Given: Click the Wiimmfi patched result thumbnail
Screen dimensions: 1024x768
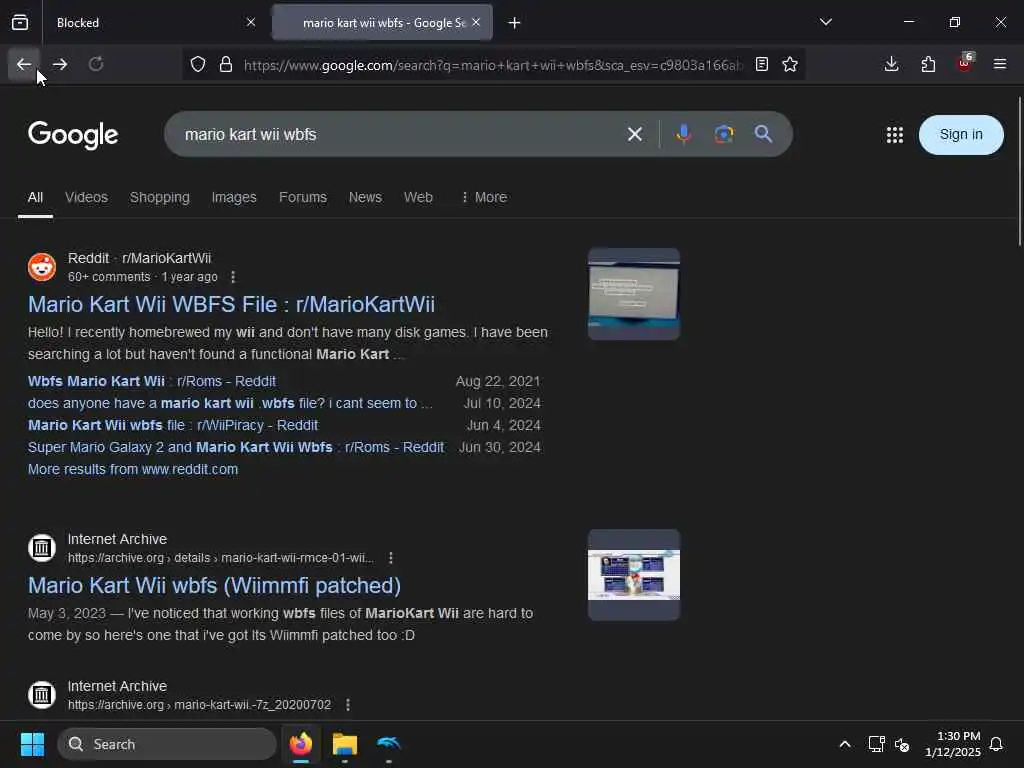Looking at the screenshot, I should coord(633,575).
